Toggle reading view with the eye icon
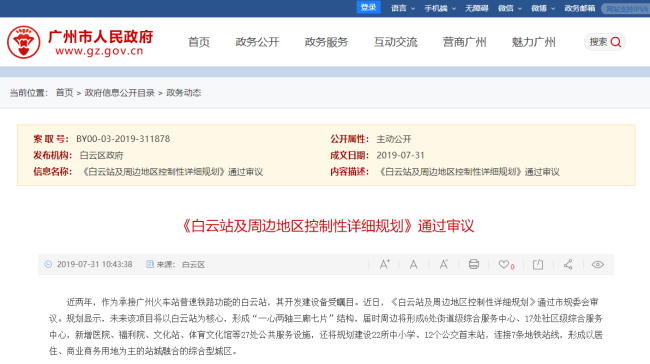 597,265
